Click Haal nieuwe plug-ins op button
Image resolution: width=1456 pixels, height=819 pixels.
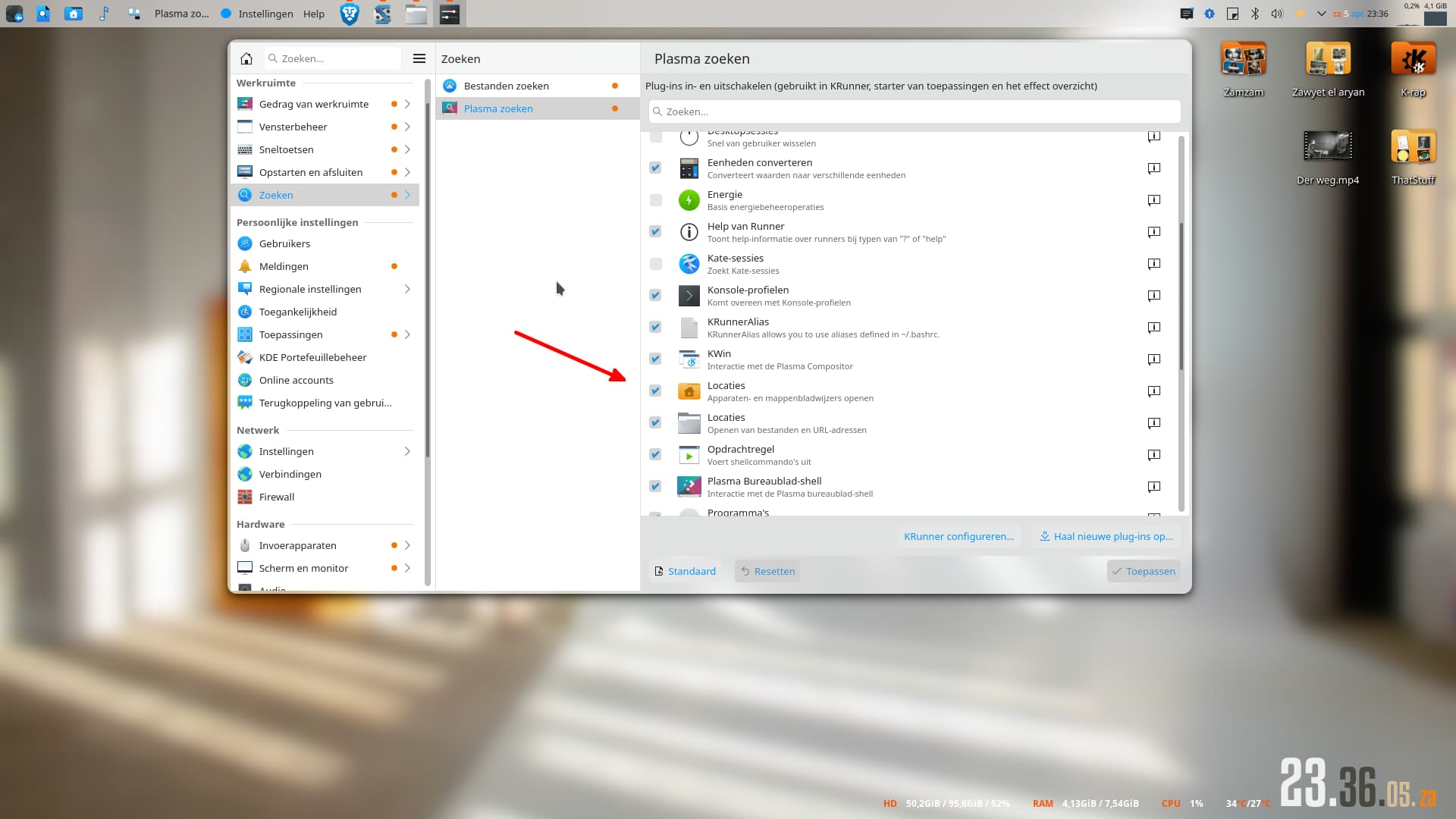1106,536
